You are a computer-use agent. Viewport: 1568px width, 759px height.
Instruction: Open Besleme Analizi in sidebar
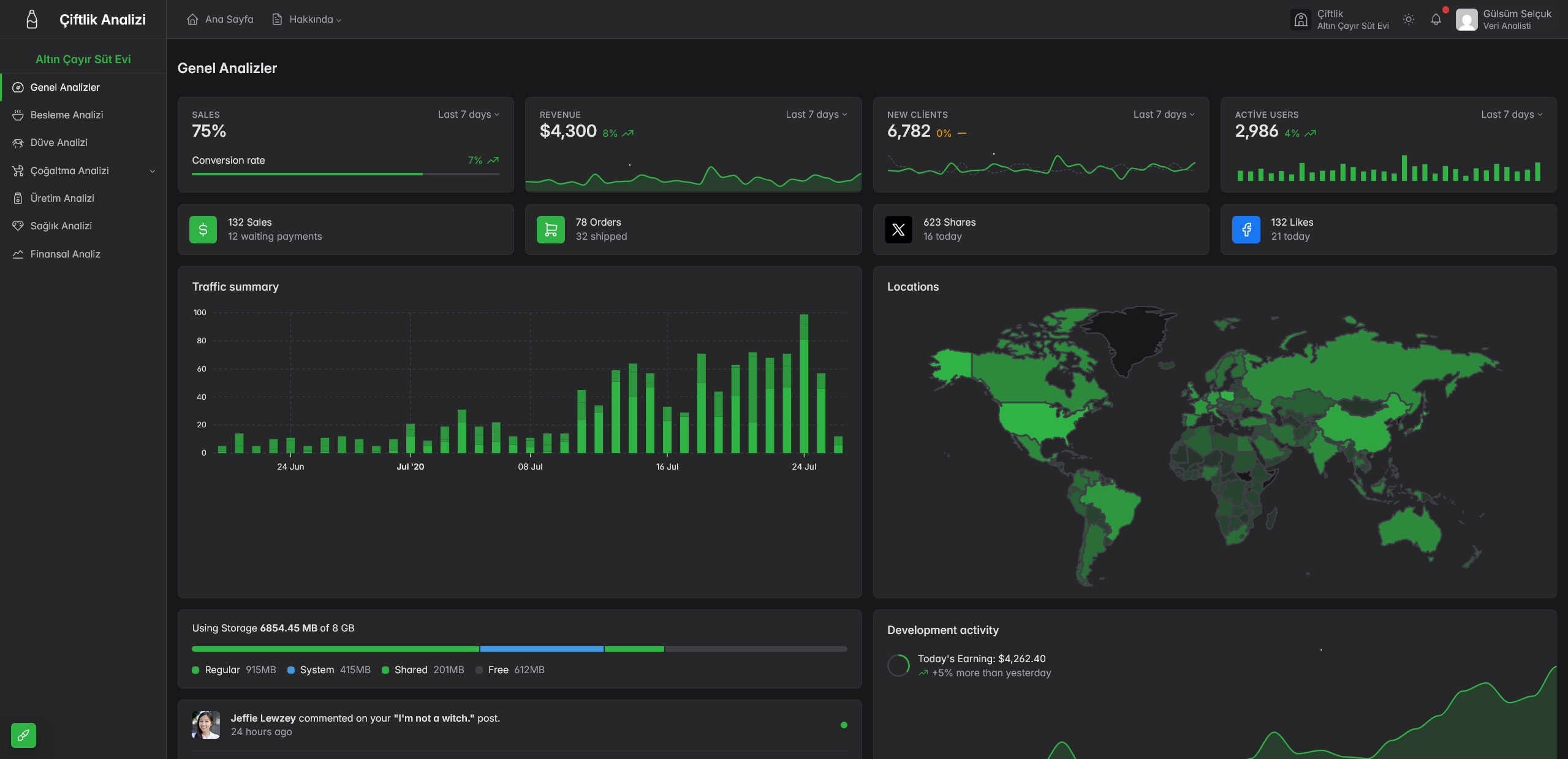[67, 115]
